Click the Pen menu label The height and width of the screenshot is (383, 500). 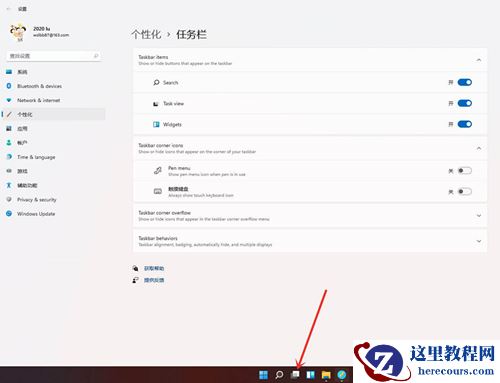[179, 168]
